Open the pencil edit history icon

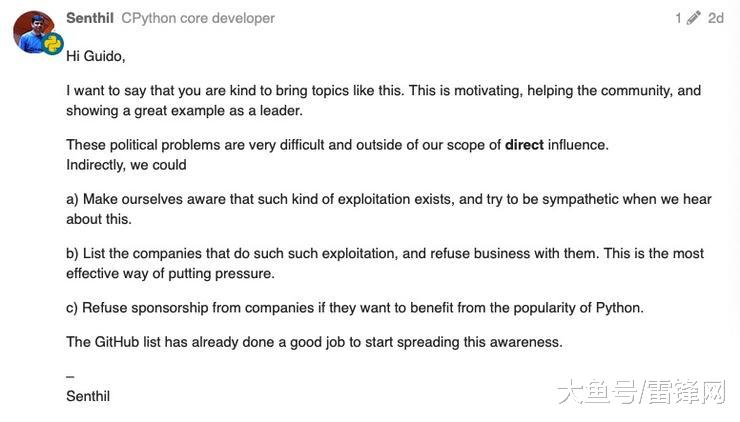[694, 18]
